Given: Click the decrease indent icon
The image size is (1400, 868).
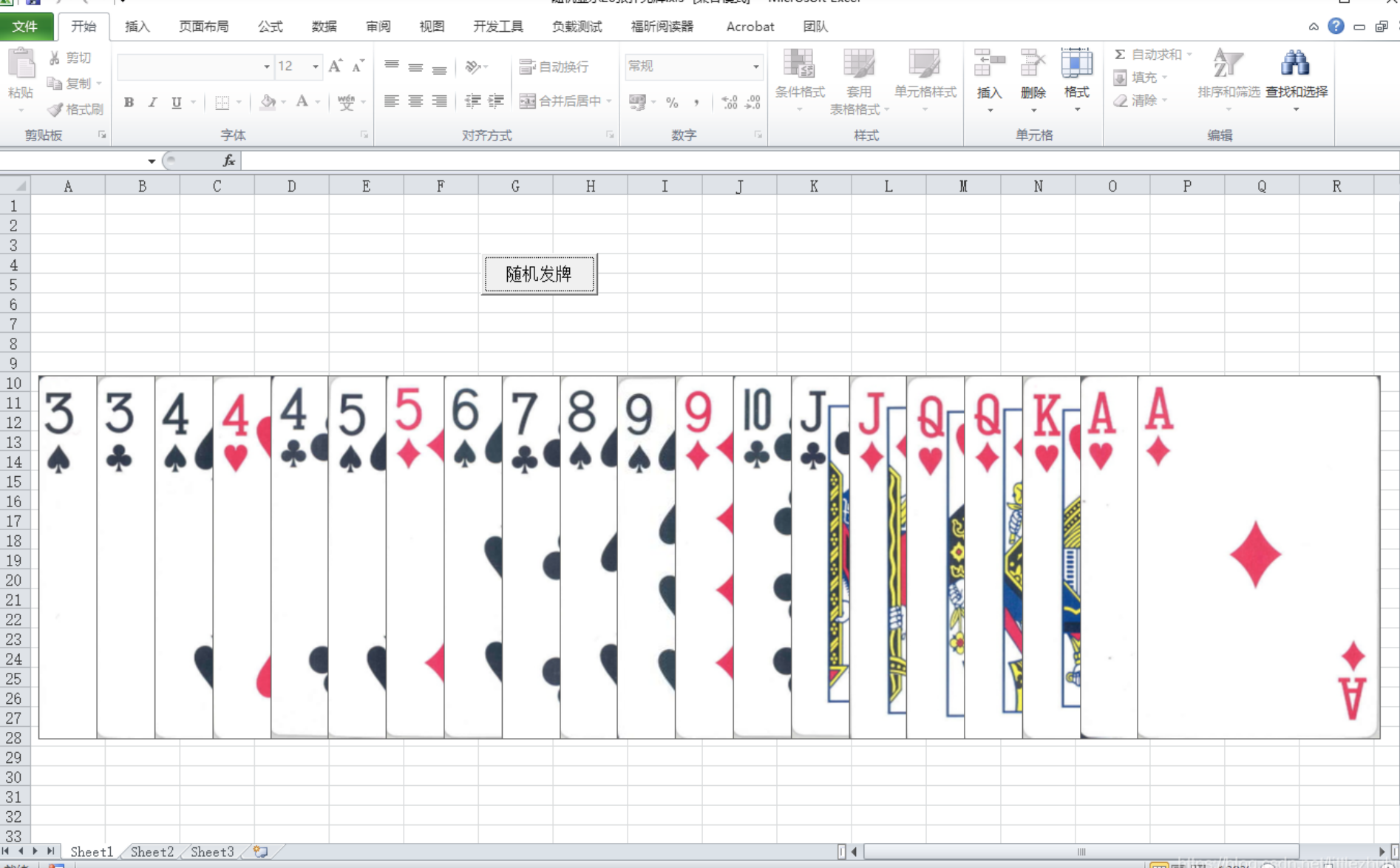Looking at the screenshot, I should coord(472,101).
